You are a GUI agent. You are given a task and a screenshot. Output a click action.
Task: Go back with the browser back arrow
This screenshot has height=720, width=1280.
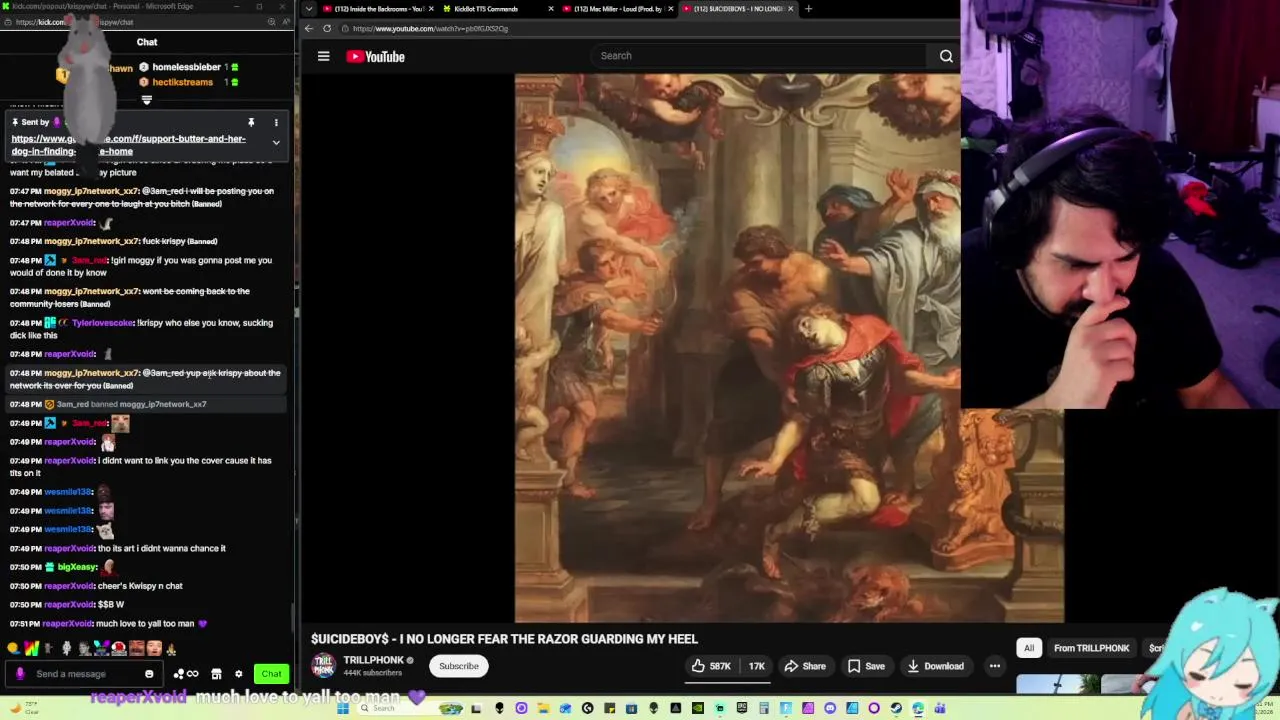coord(309,28)
